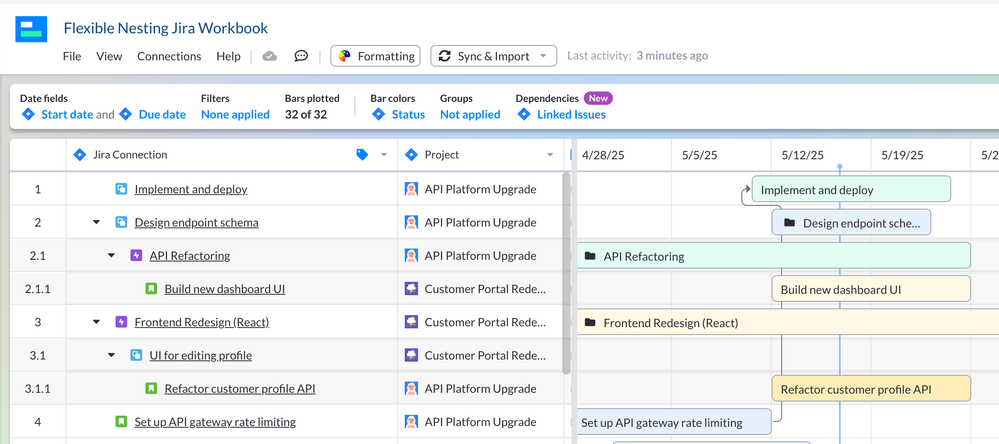
Task: Change the Start date field
Action: [x=67, y=115]
